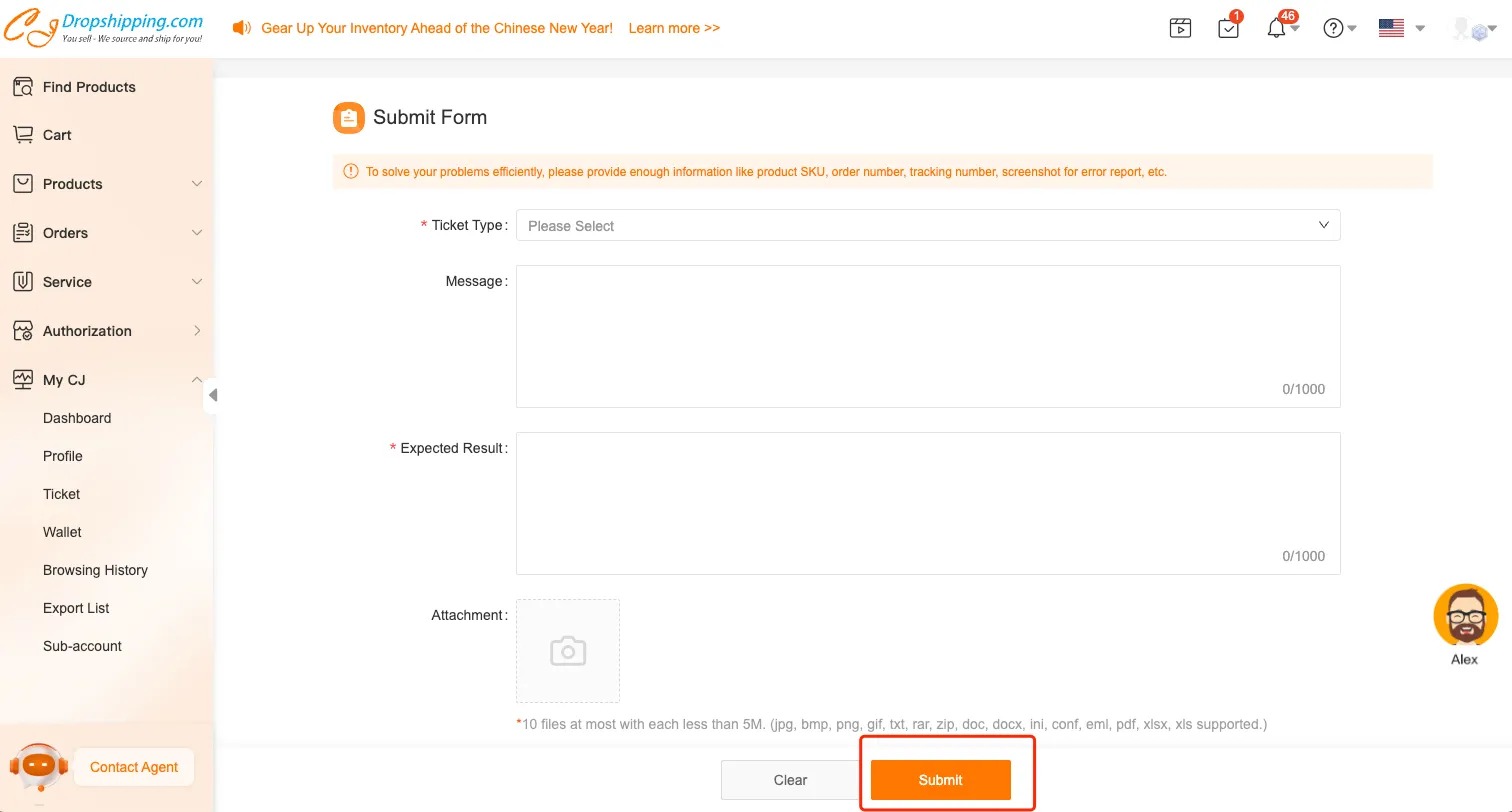Open Browsing History menu item

95,570
